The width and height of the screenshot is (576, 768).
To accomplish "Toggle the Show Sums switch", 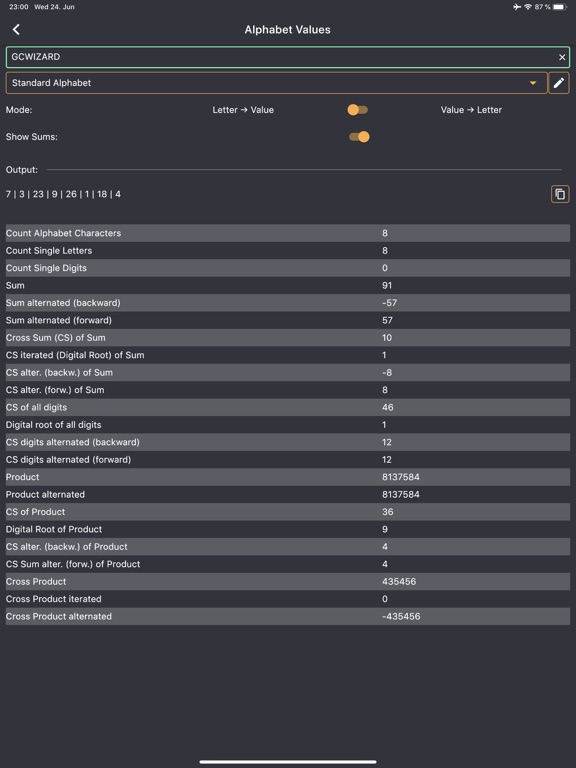I will pos(359,137).
